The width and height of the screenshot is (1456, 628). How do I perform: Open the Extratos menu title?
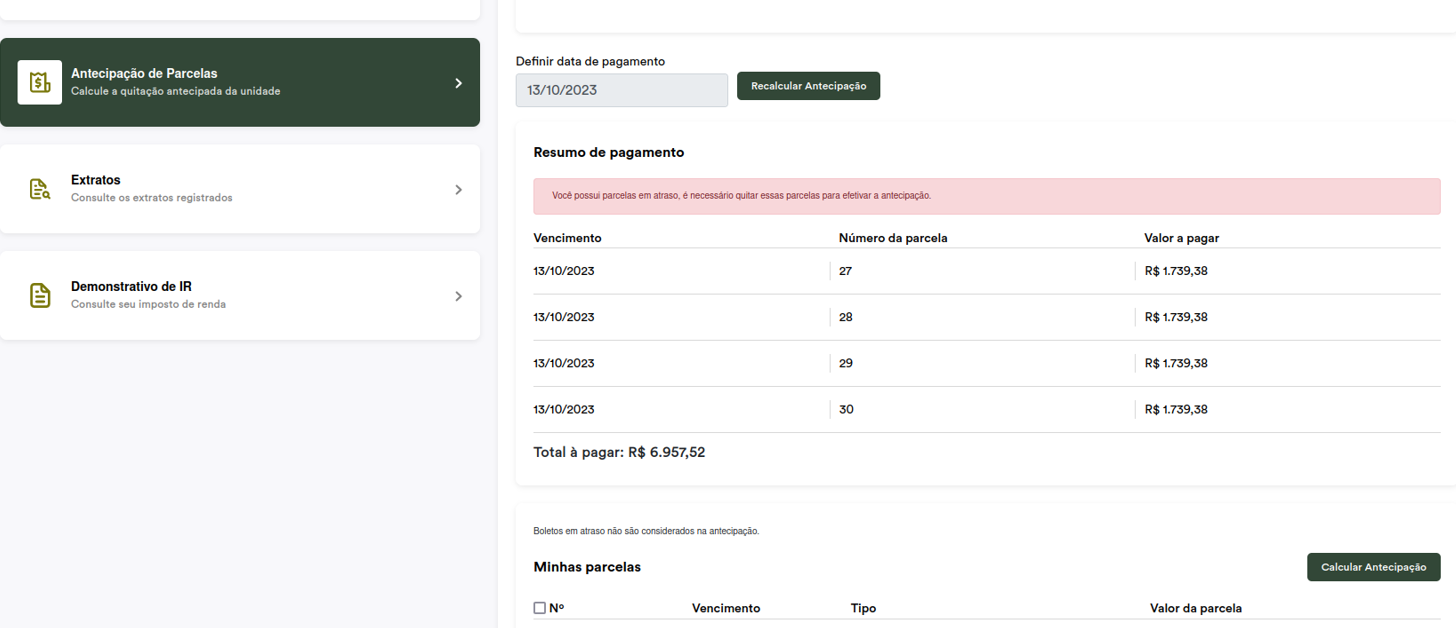96,180
